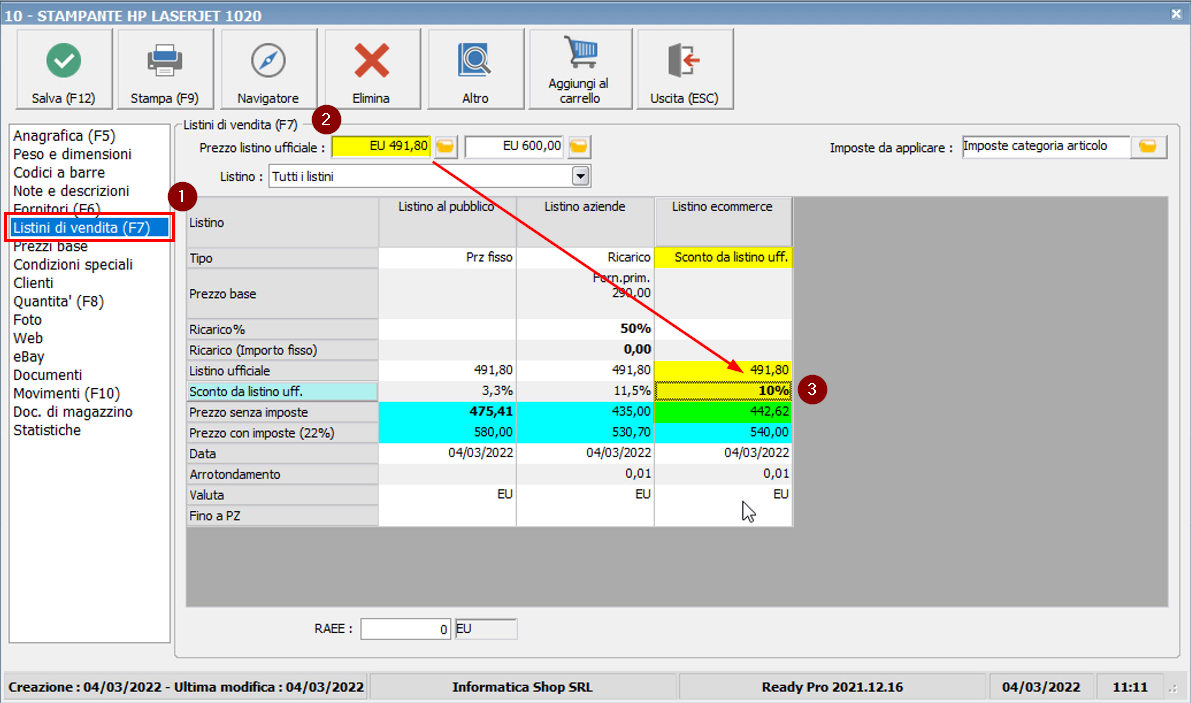Click the 50% Ricarico% cell
This screenshot has height=703, width=1191.
[x=586, y=329]
